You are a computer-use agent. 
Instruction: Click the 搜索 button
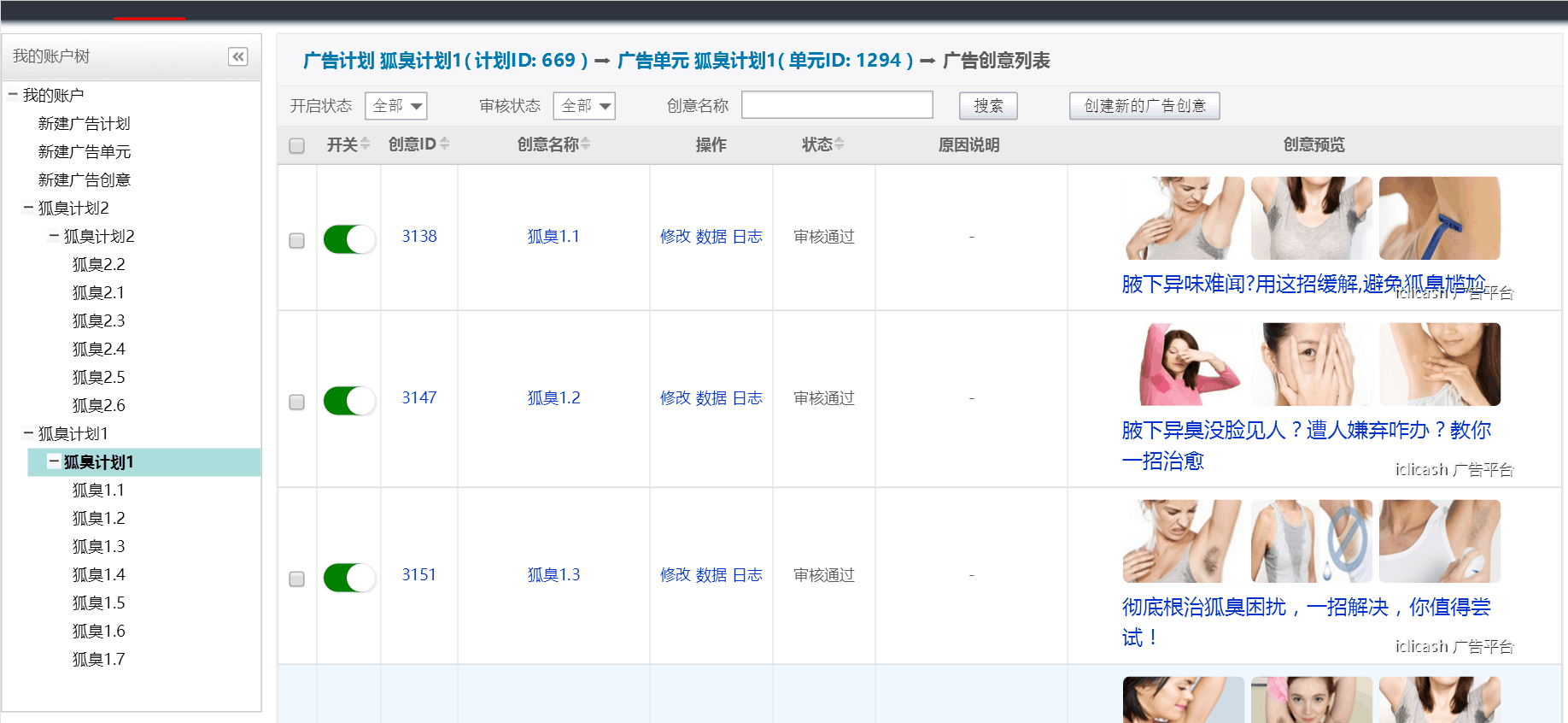coord(988,106)
